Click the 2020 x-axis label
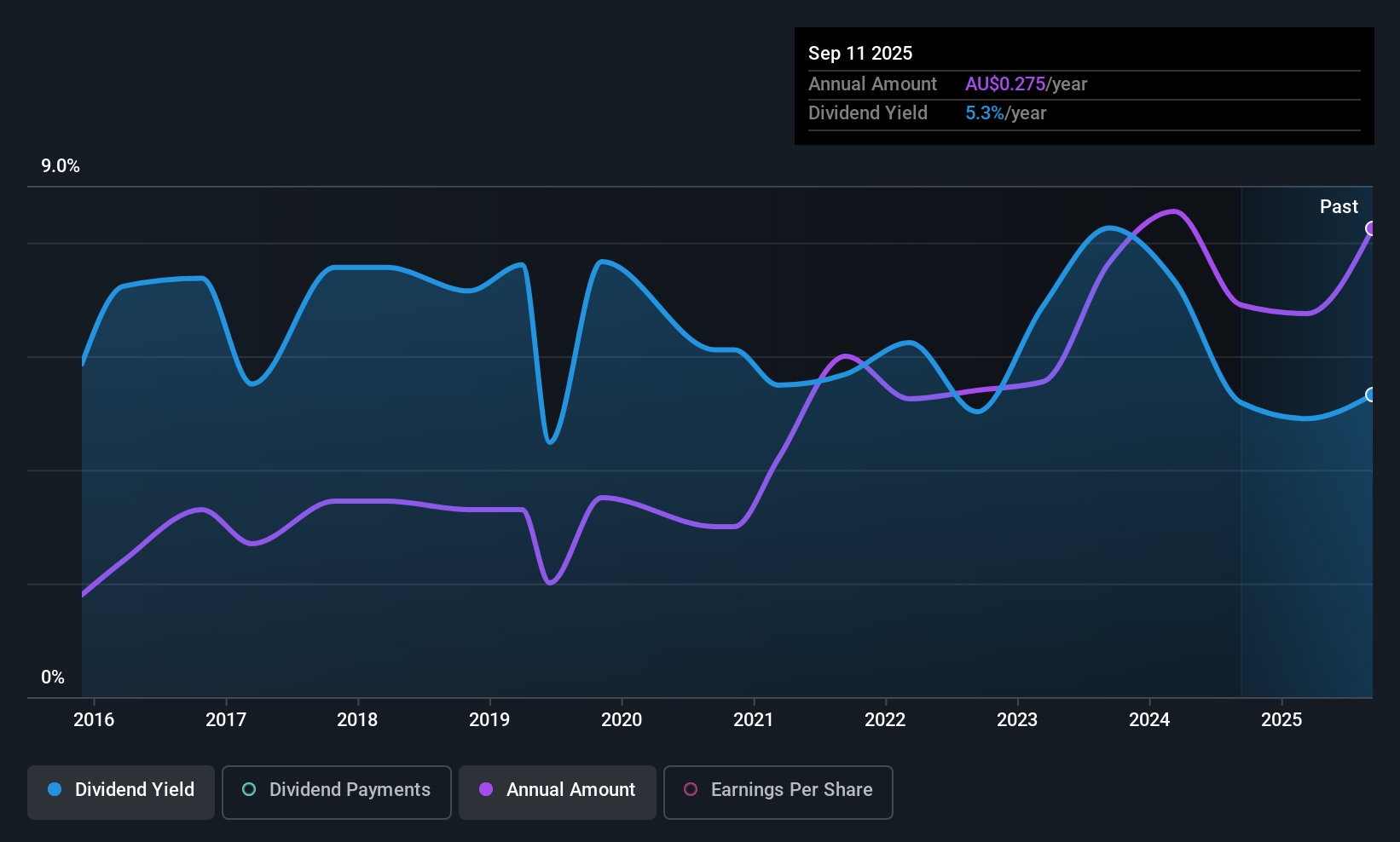 click(622, 720)
